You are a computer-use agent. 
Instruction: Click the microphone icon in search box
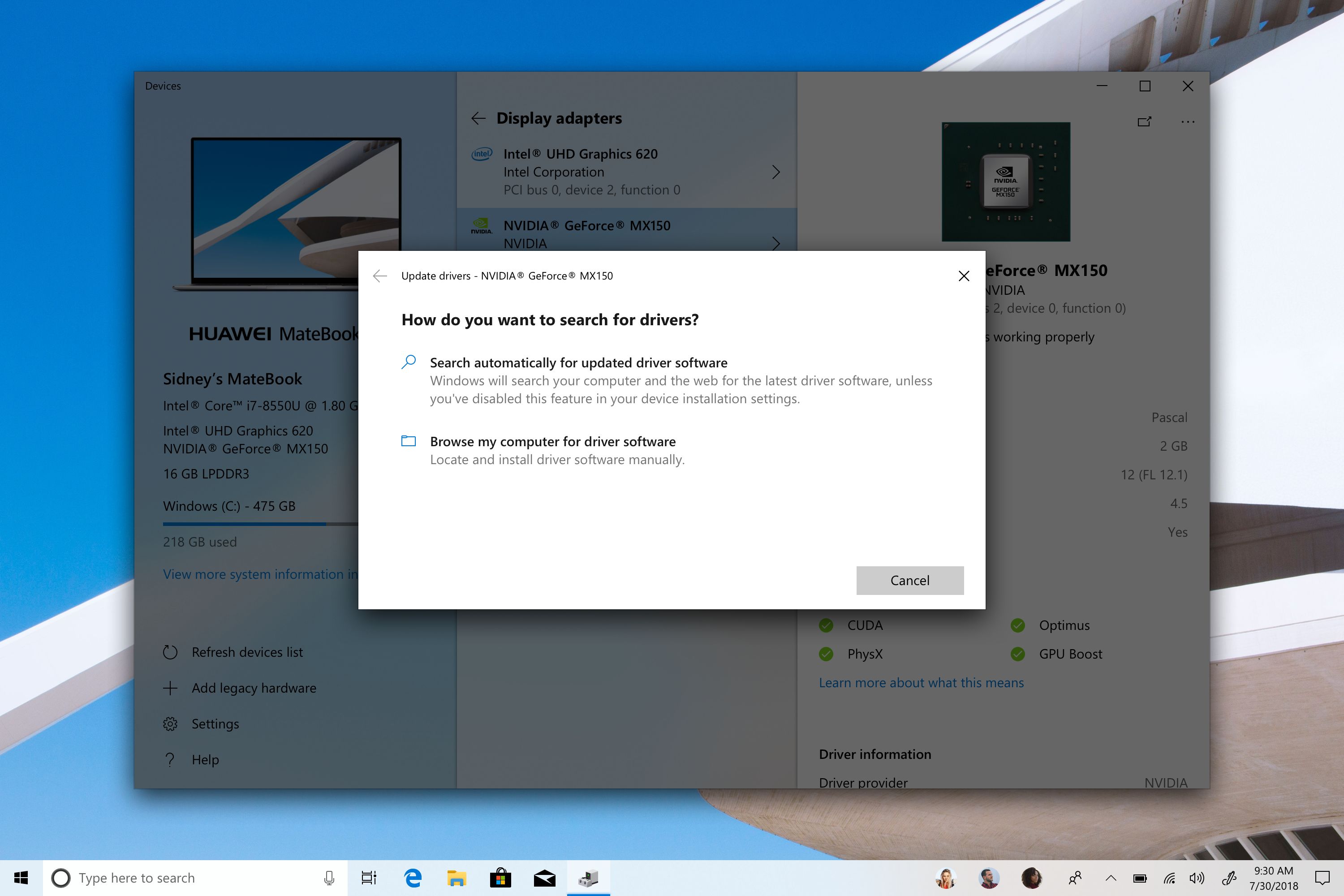[x=329, y=878]
